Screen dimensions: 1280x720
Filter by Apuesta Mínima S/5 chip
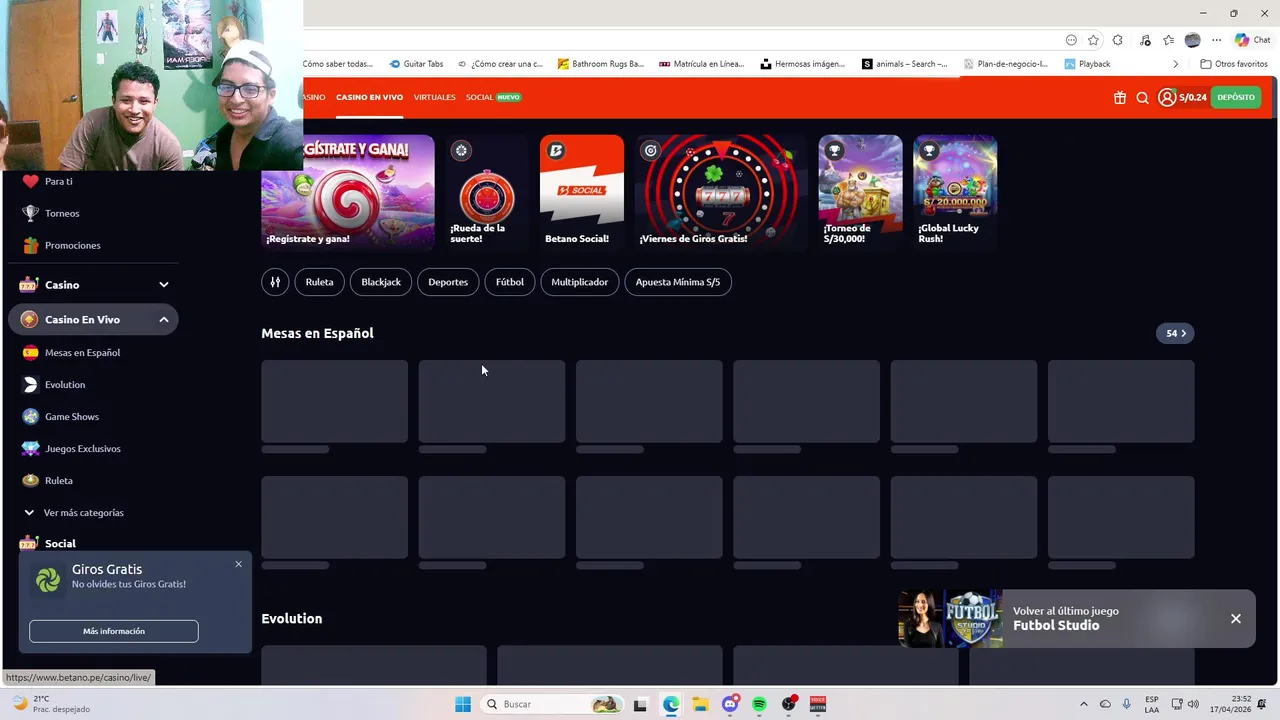[x=678, y=282]
